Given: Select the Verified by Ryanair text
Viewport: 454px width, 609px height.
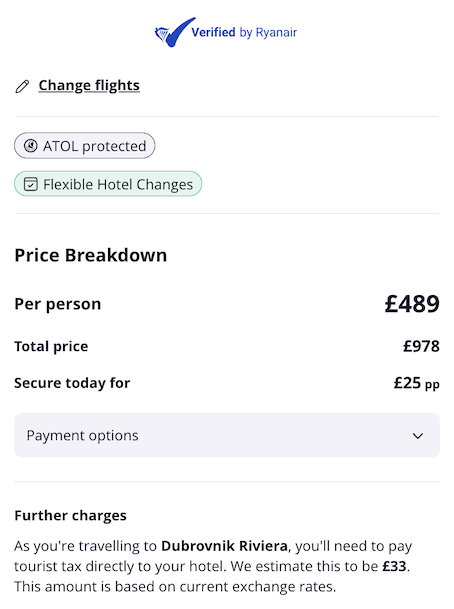Looking at the screenshot, I should point(244,32).
